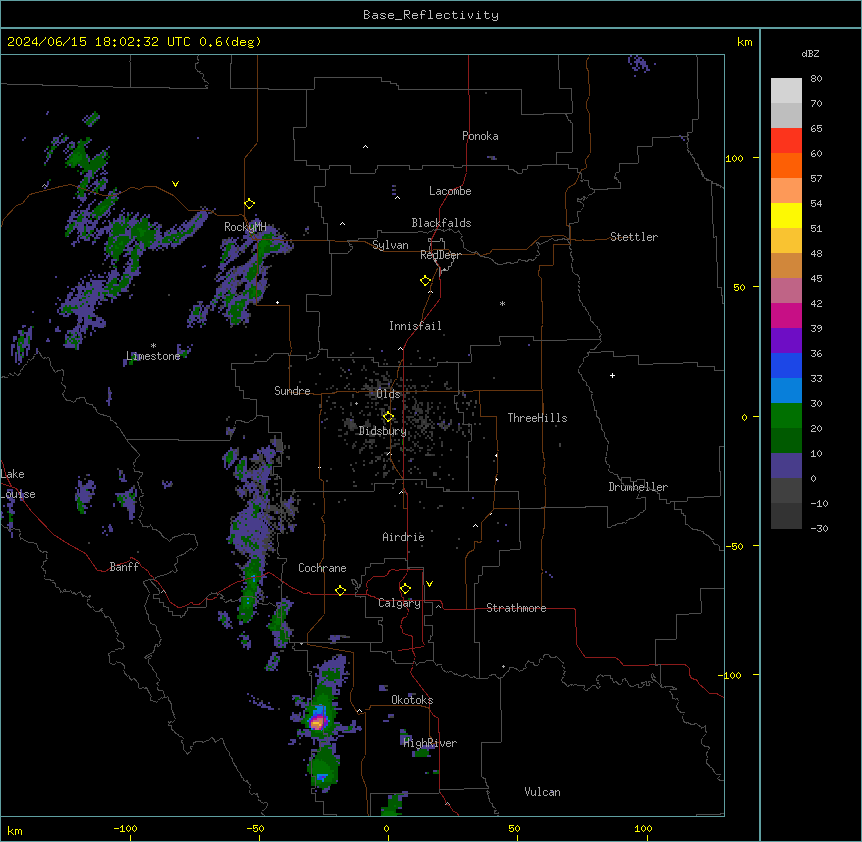
Task: Click the Banff label
Action: click(124, 567)
